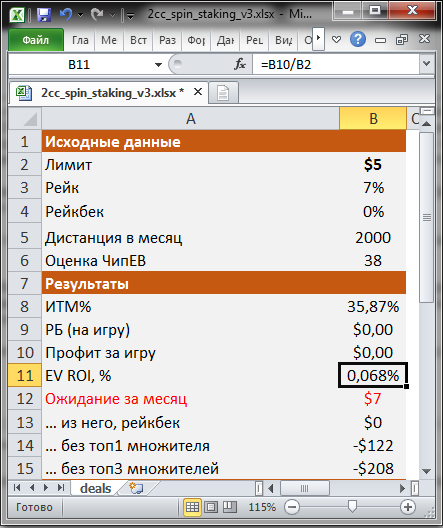Click the vertical scrollbar thumb

click(x=427, y=217)
